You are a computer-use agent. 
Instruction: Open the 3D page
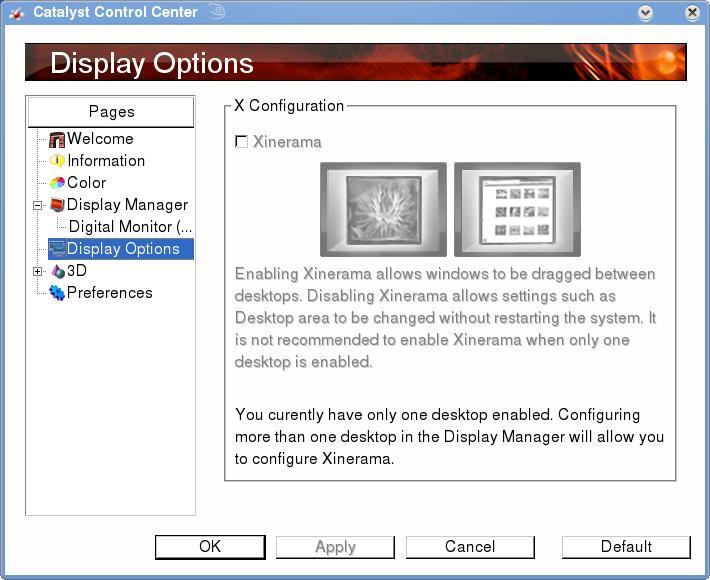pos(77,270)
